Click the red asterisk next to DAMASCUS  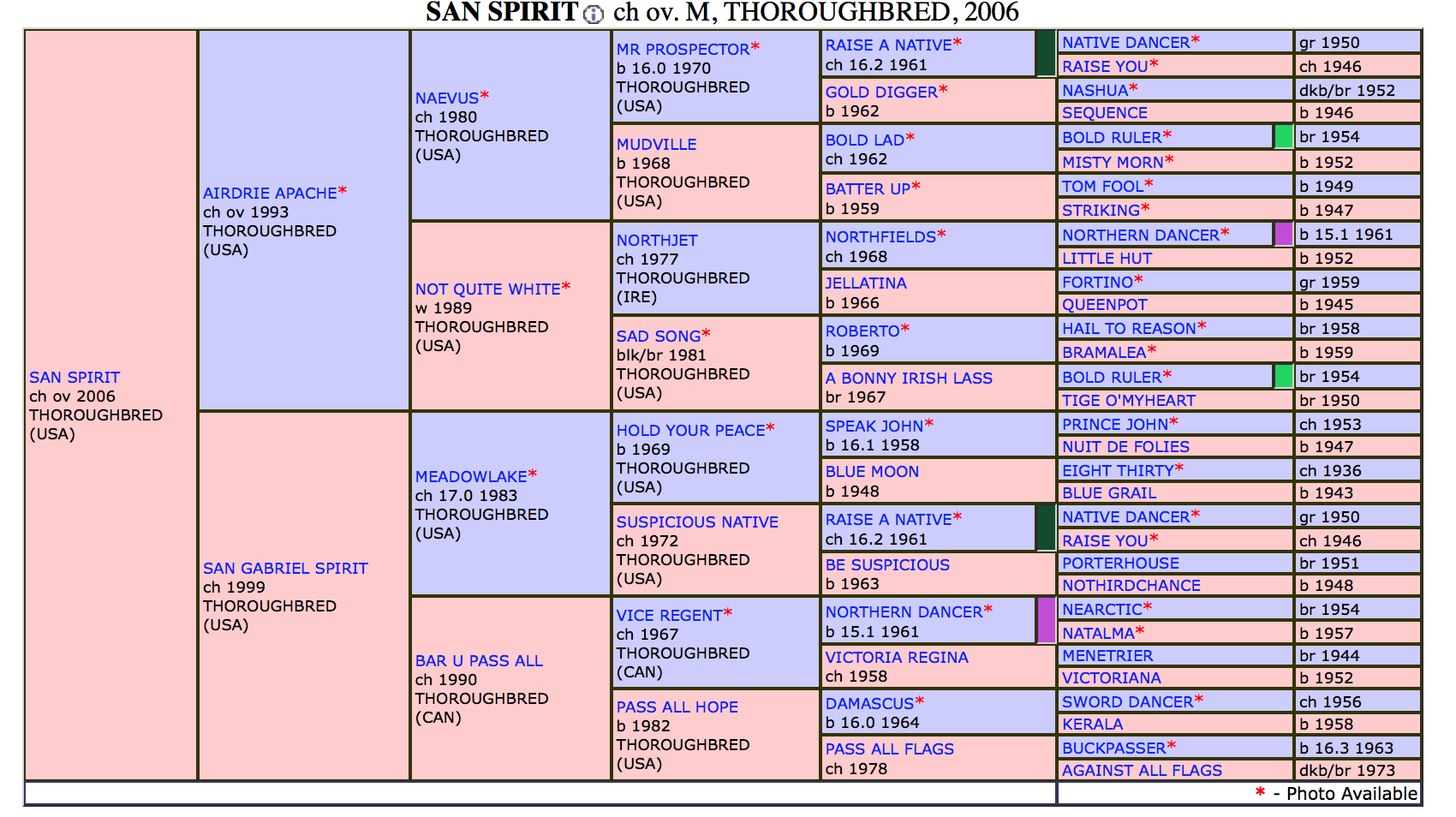(x=919, y=701)
